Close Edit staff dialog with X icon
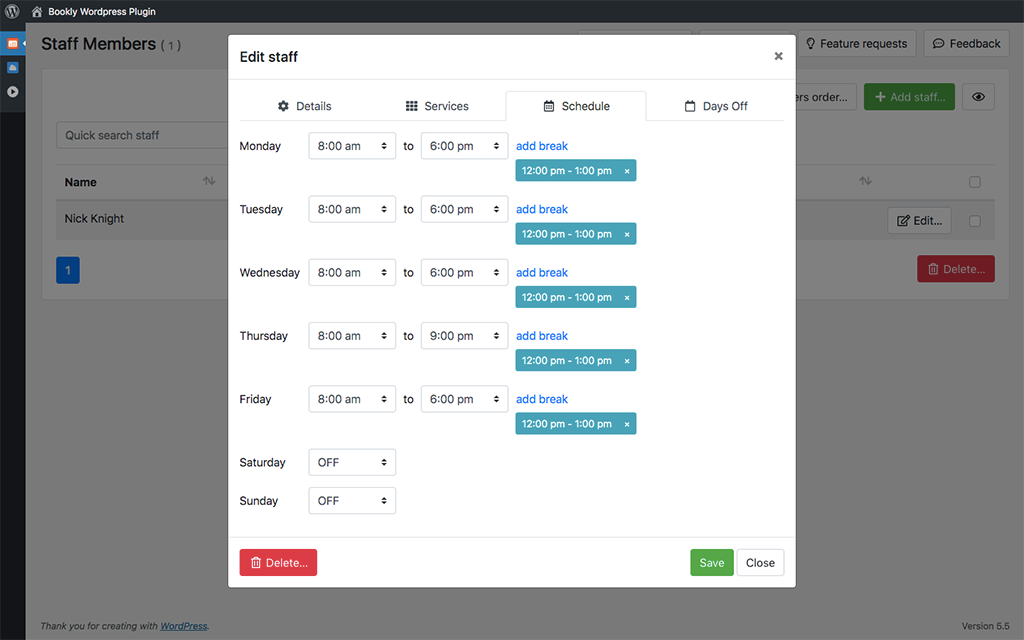 pos(778,56)
